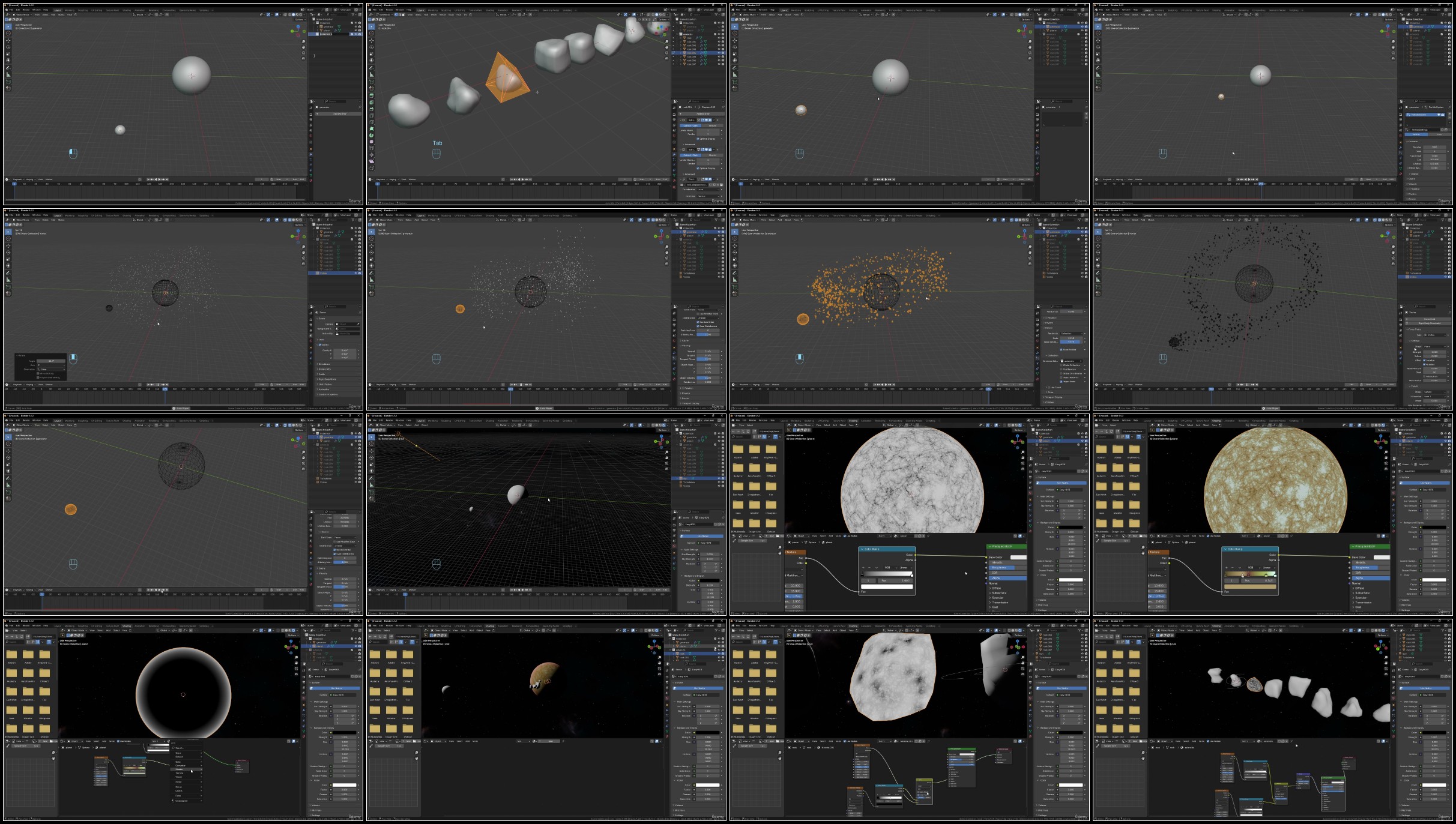This screenshot has width=1456, height=824.
Task: Click the pan hand icon in first frame viewport
Action: 304,47
